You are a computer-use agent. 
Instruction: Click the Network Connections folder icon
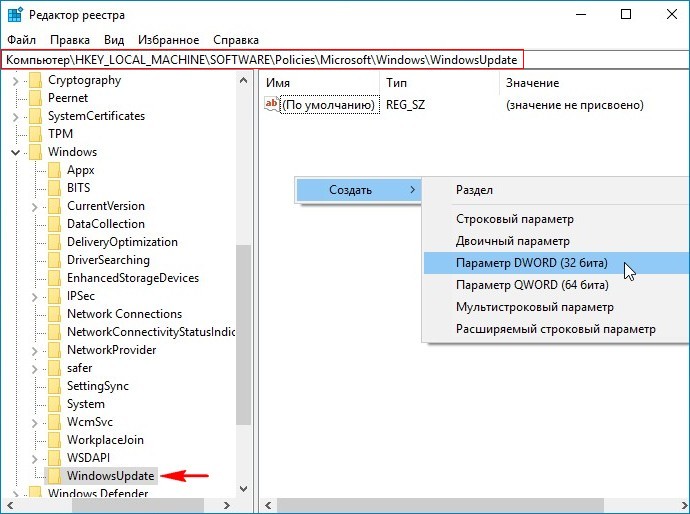pyautogui.click(x=54, y=314)
